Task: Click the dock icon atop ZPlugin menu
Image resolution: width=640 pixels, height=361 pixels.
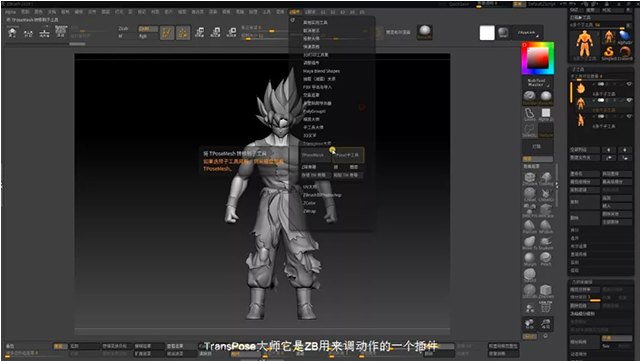Action: coord(293,20)
